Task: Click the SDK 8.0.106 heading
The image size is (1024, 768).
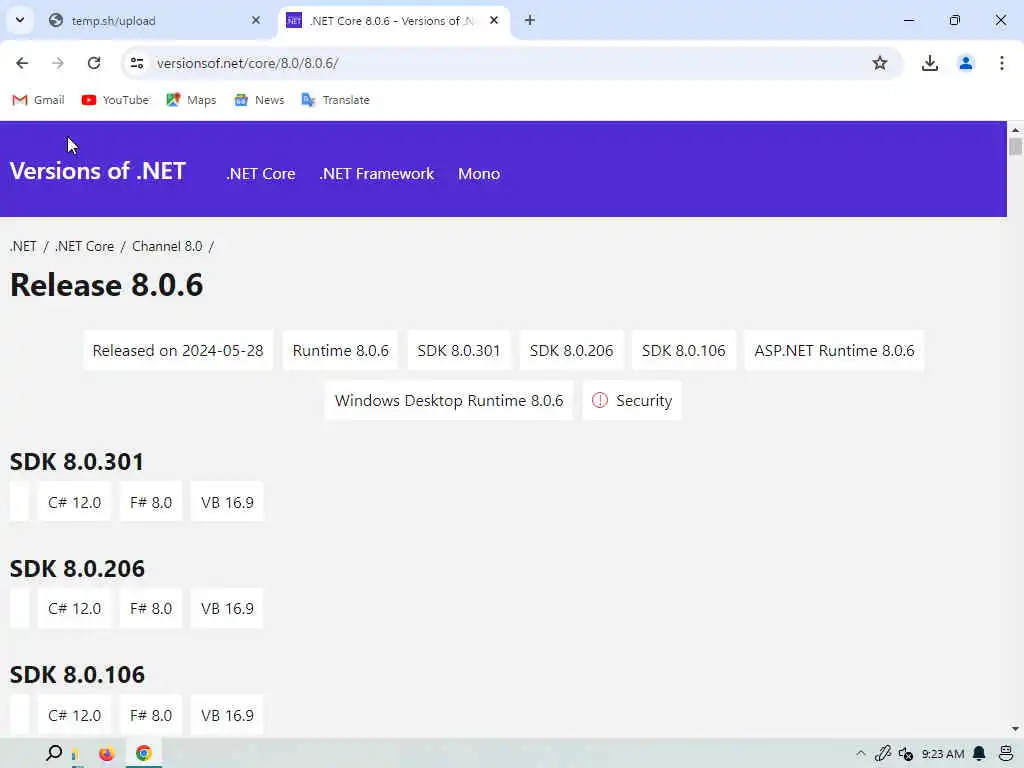Action: click(77, 675)
